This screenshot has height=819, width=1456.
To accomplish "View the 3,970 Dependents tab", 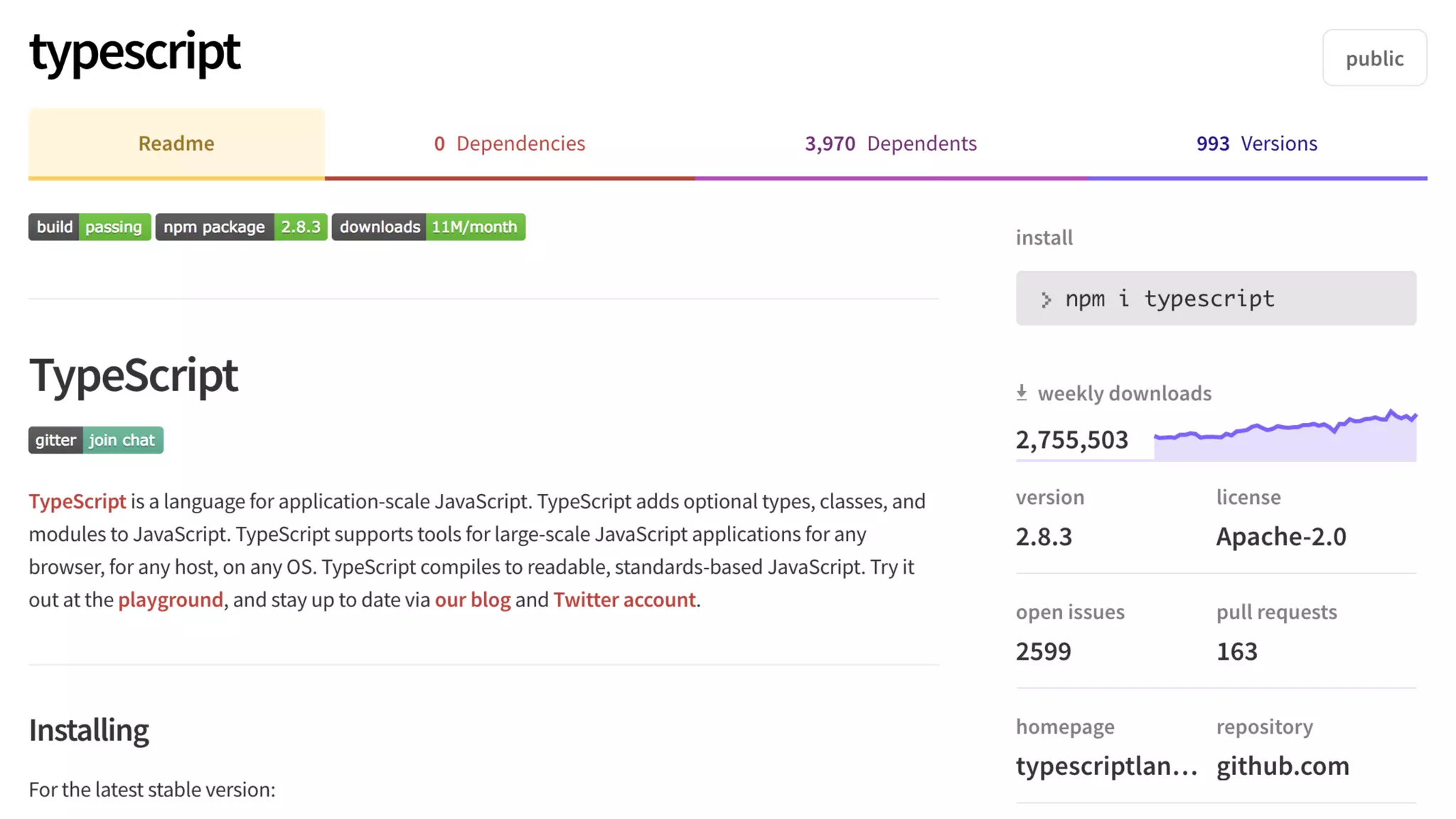I will coord(891,143).
